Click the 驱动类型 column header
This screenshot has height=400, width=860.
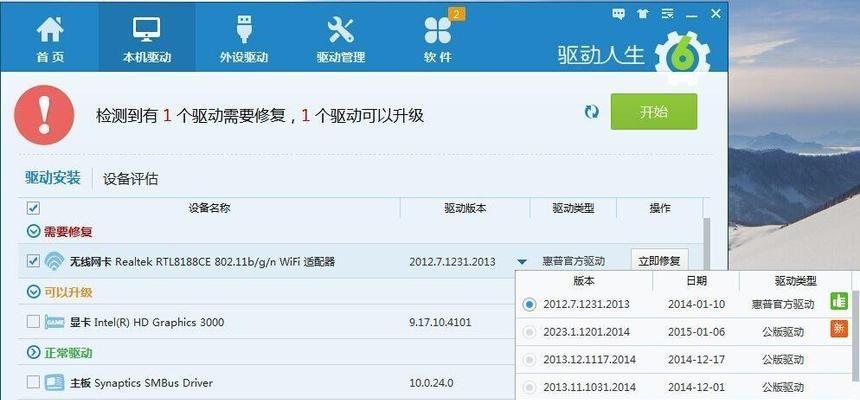click(573, 209)
